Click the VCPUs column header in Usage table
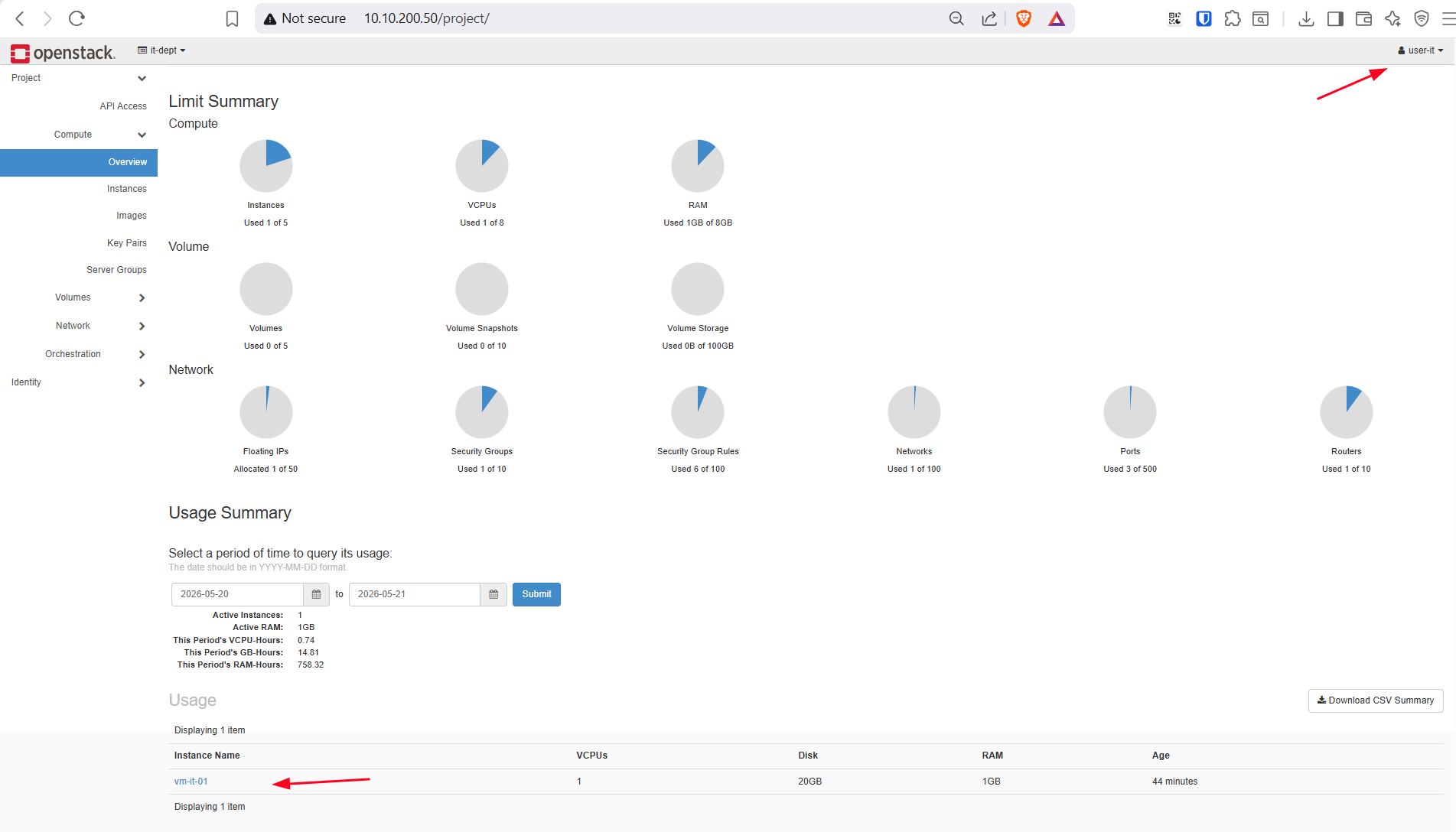 pyautogui.click(x=591, y=756)
